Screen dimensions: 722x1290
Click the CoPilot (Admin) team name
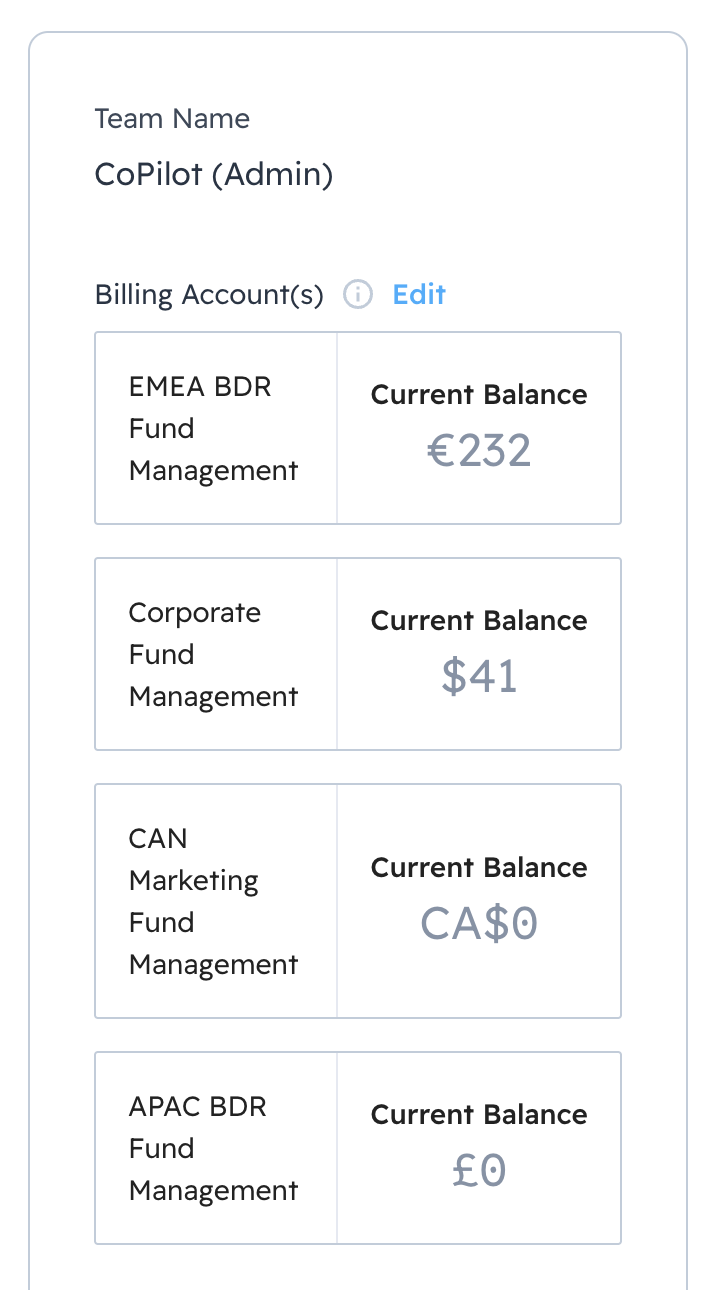coord(213,175)
